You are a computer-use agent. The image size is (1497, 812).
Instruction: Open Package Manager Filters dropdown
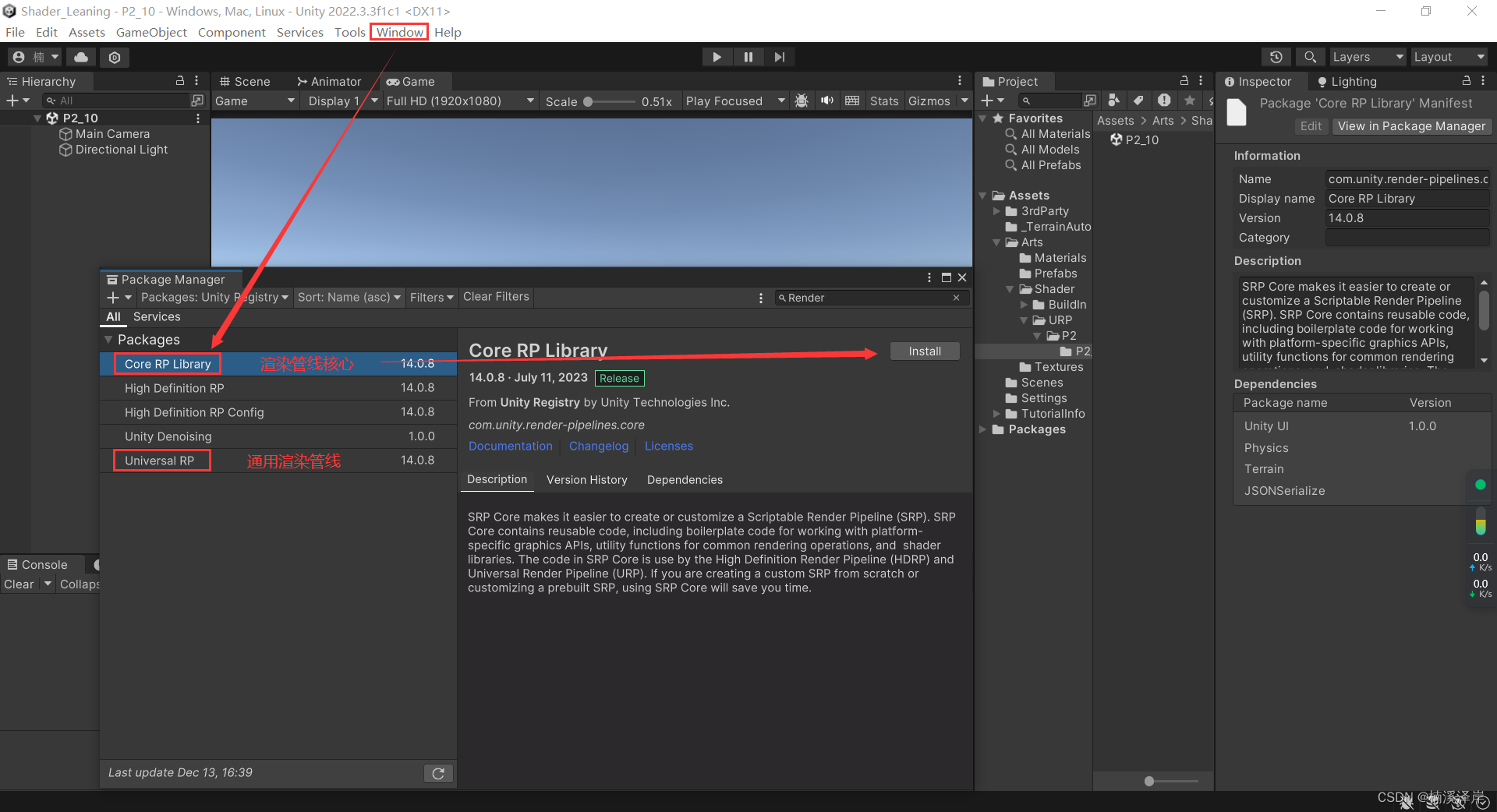click(431, 298)
